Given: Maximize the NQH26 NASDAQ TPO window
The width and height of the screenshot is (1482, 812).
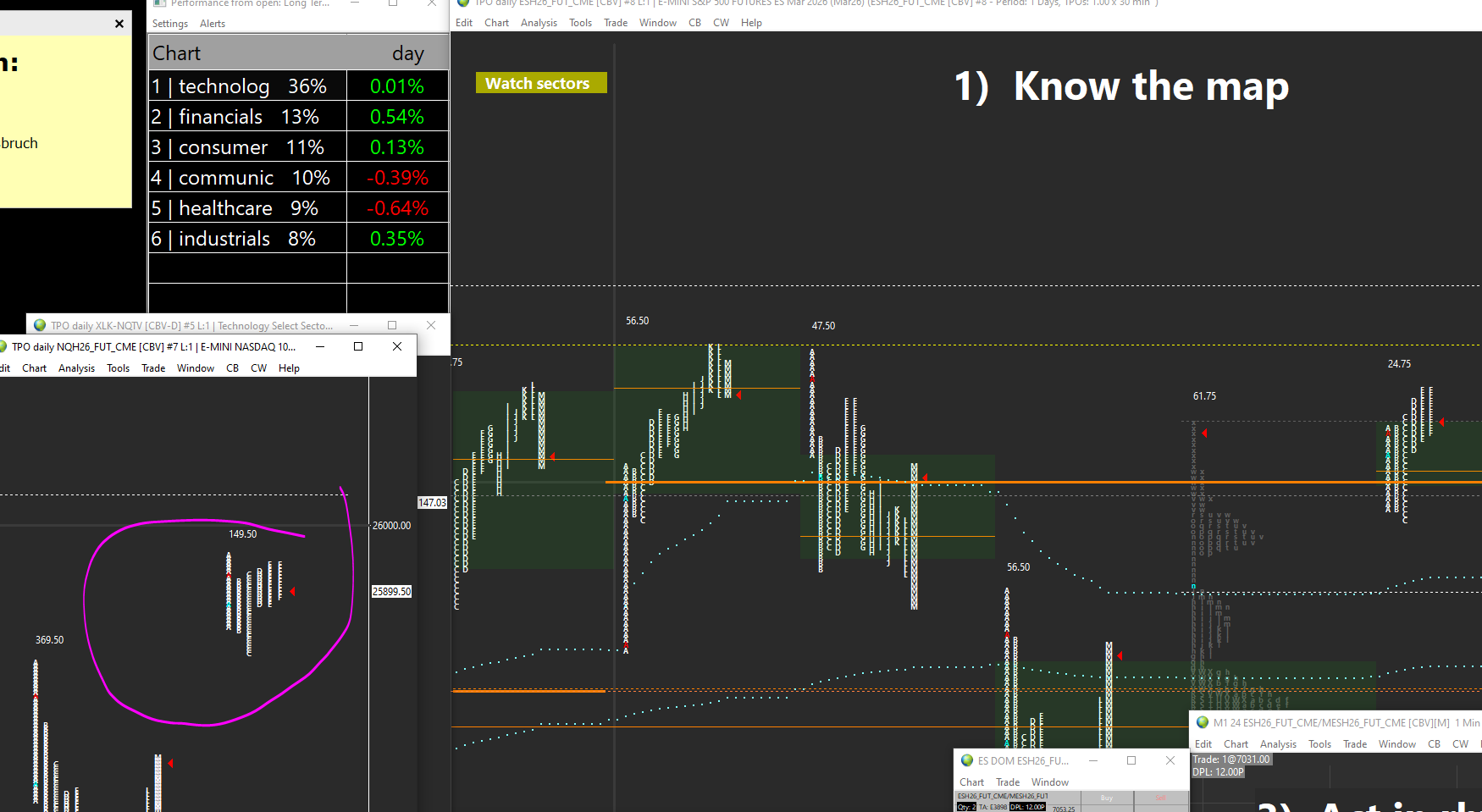Looking at the screenshot, I should (358, 346).
